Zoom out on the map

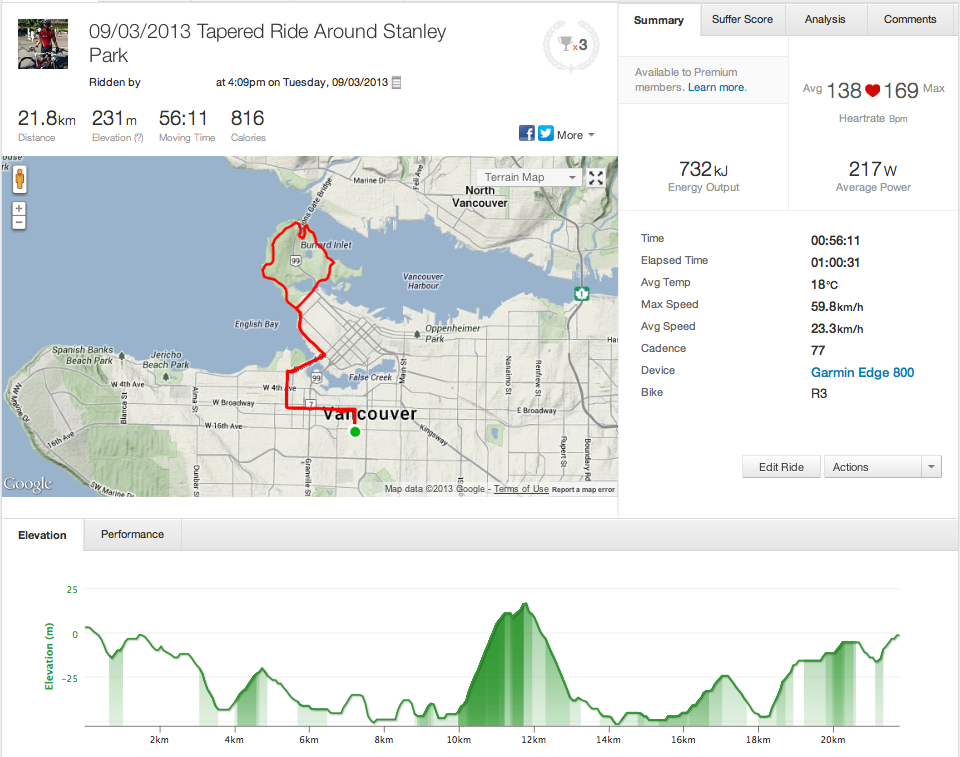tap(19, 222)
